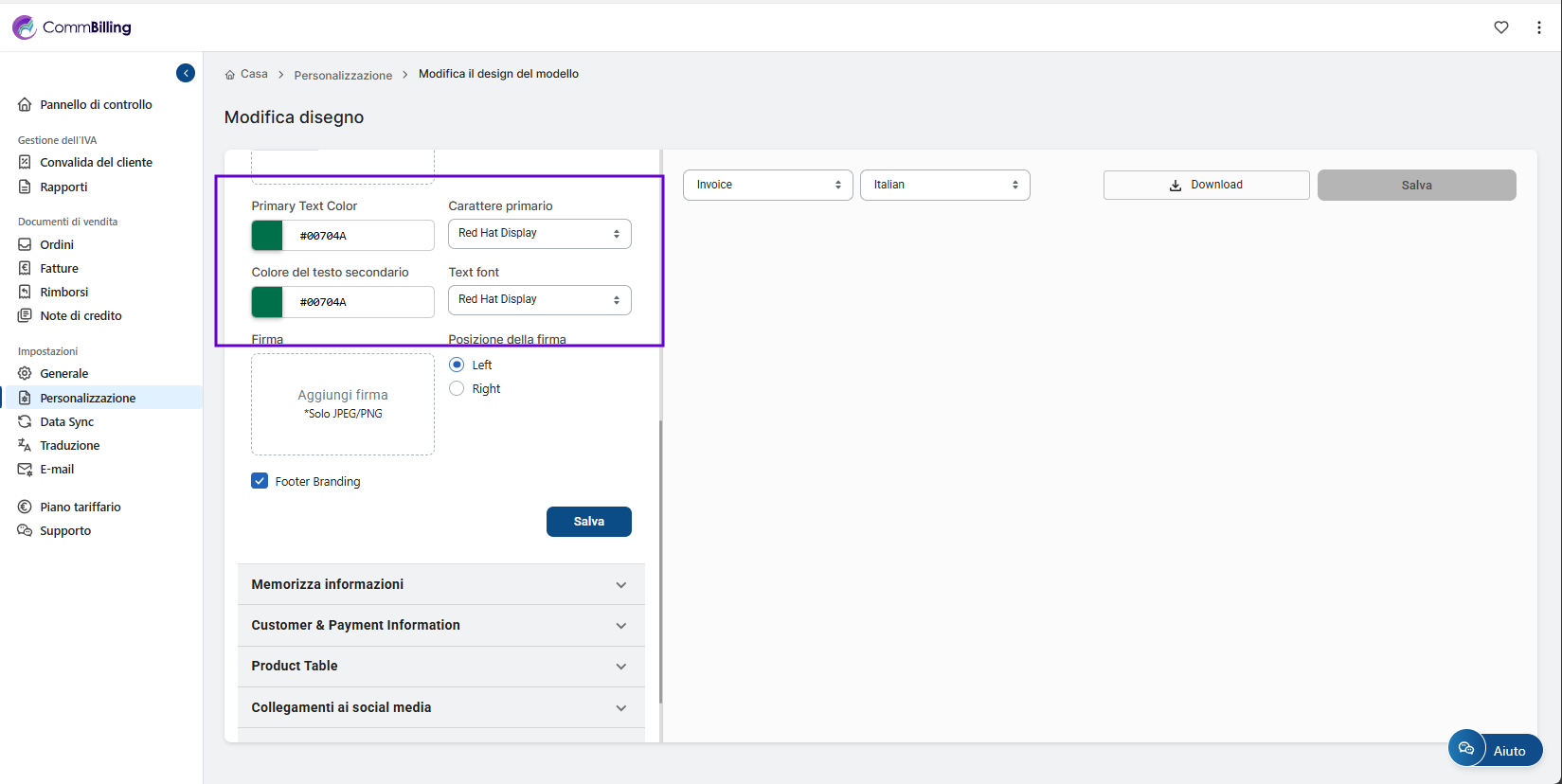Select Left signature position
The height and width of the screenshot is (784, 1562).
(x=457, y=365)
